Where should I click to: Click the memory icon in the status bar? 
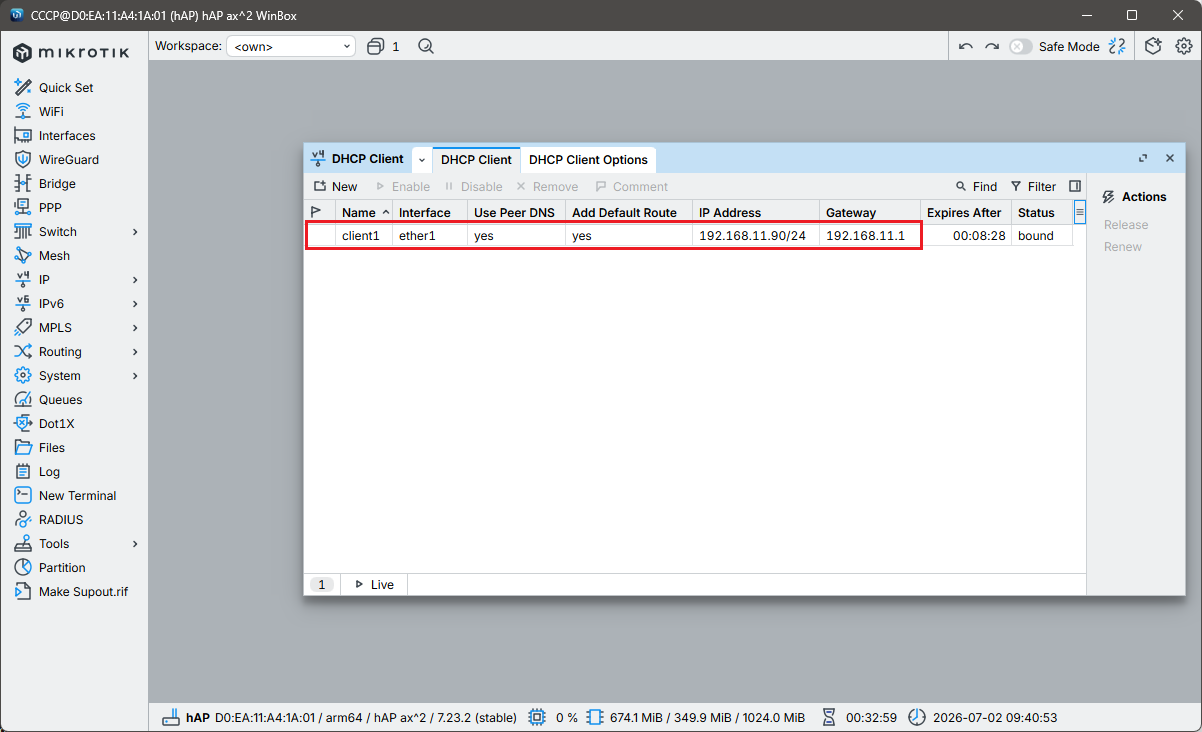point(596,717)
